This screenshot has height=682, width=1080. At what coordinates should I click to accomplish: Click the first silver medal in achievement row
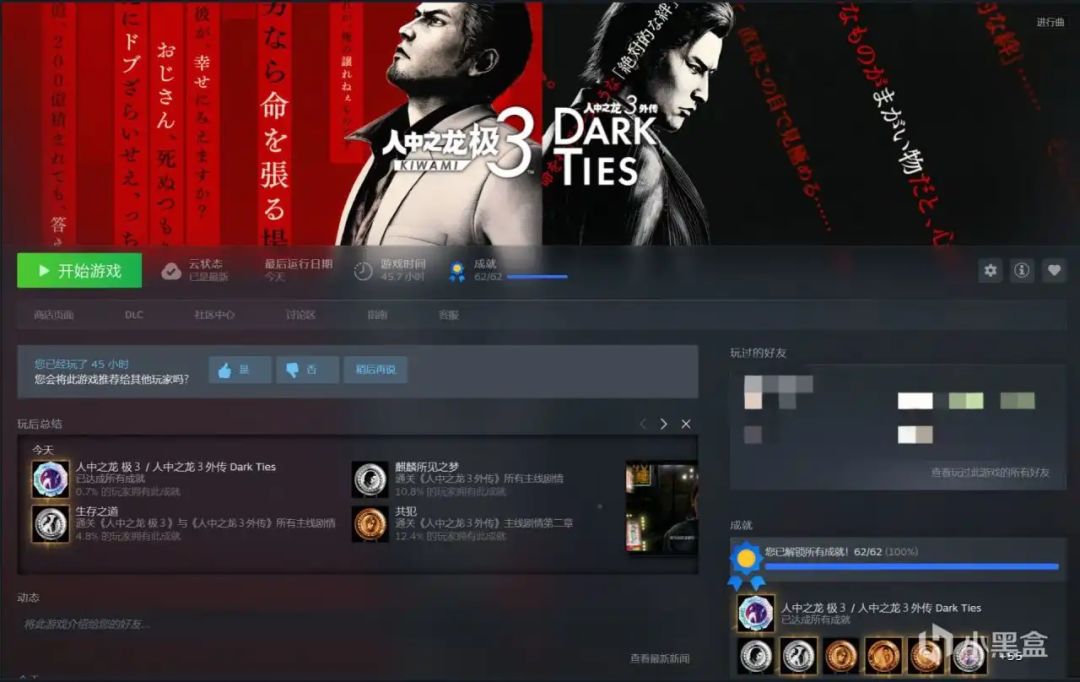point(756,655)
